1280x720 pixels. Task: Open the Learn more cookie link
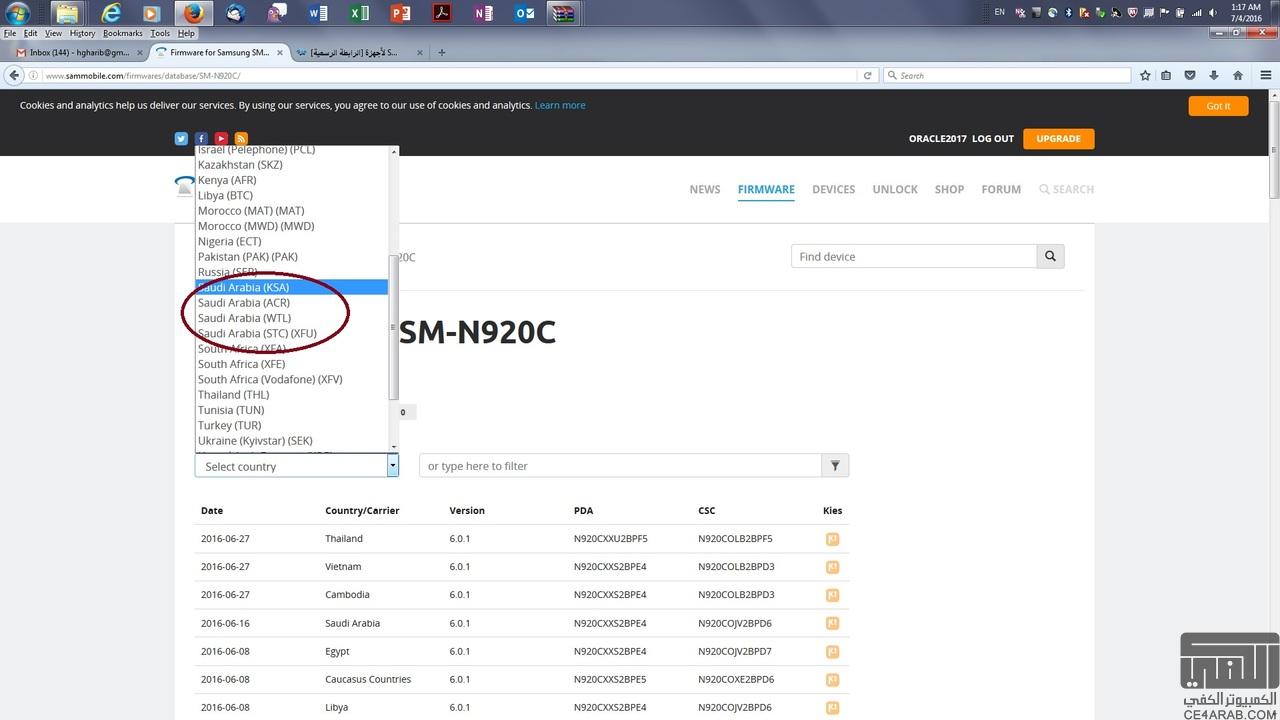click(560, 105)
